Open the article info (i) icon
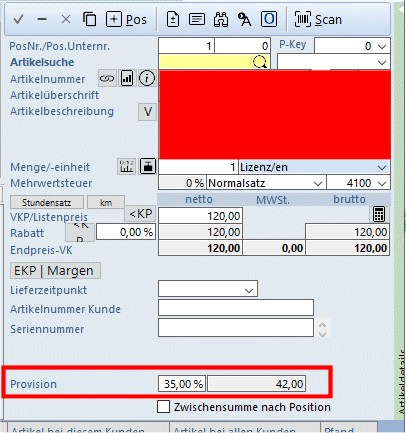Viewport: 406px width, 433px height. point(147,79)
